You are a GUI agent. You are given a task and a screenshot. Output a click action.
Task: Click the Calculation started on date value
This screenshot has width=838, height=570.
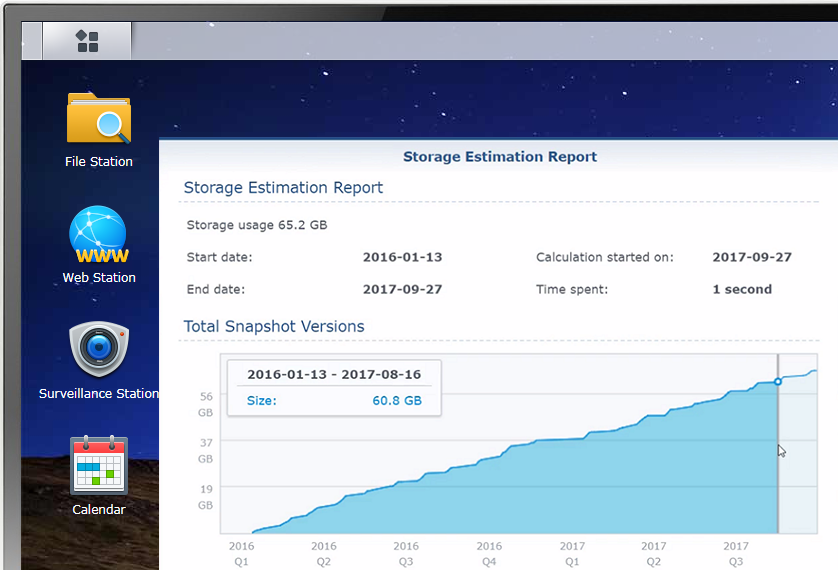click(x=751, y=257)
